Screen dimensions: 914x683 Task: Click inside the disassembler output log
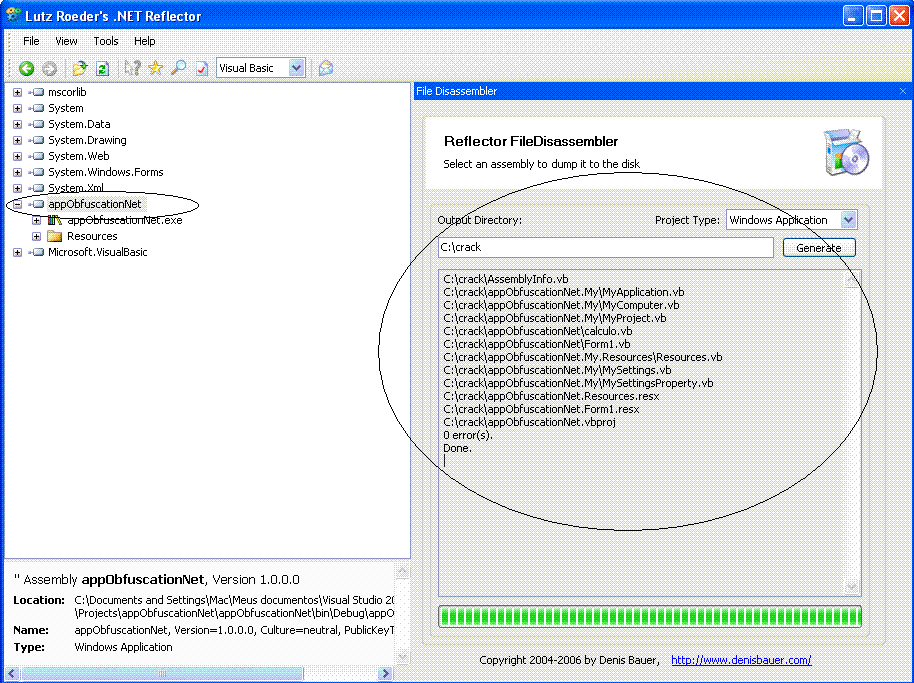[x=641, y=433]
